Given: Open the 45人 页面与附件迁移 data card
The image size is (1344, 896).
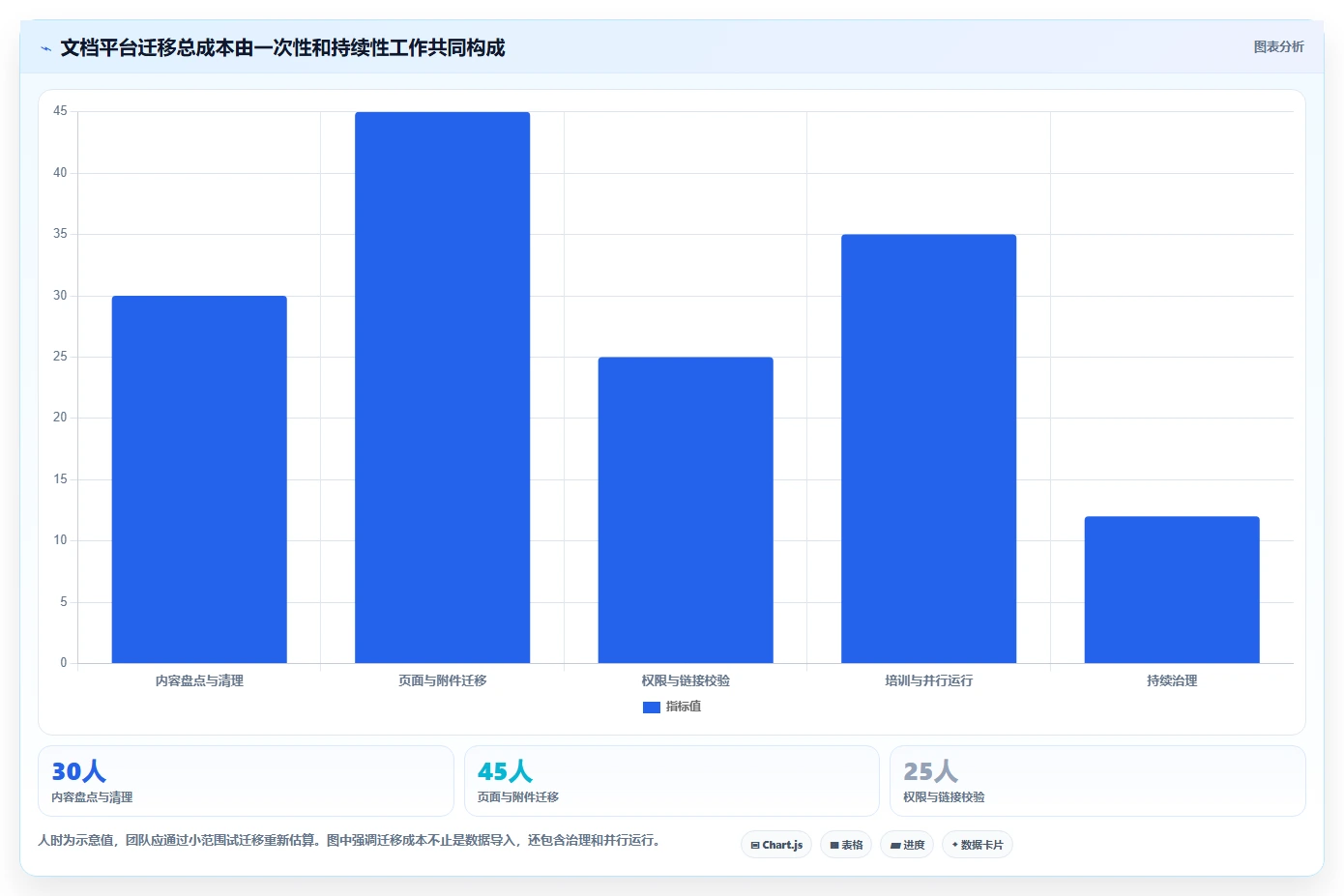Looking at the screenshot, I should (x=672, y=781).
